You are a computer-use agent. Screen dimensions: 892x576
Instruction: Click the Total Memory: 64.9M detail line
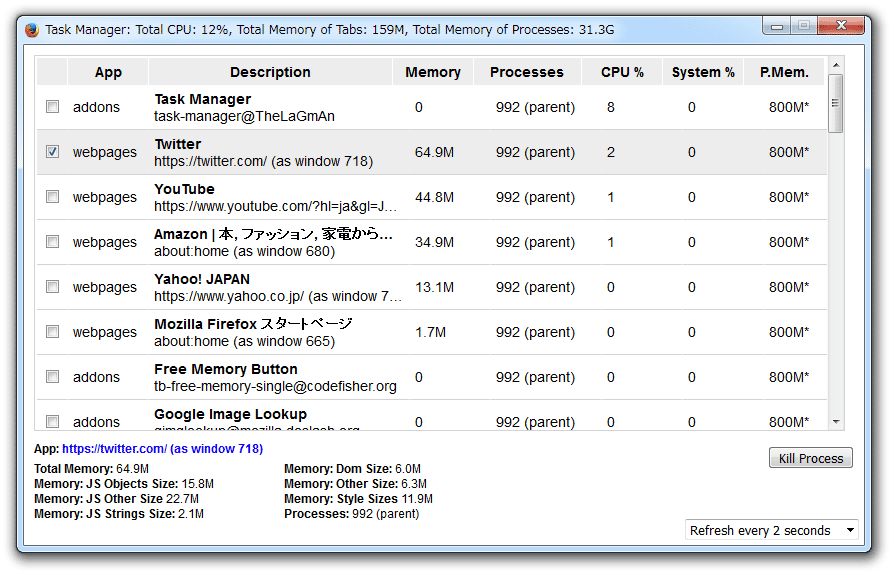tap(91, 469)
